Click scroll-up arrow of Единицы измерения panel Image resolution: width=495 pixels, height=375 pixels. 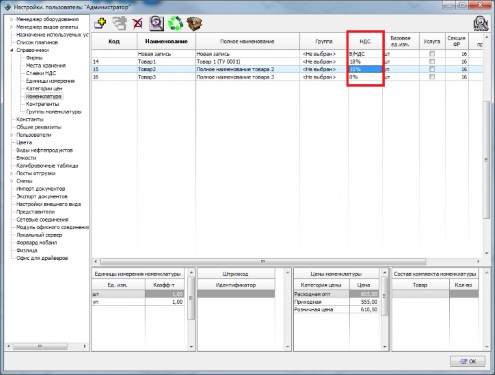pyautogui.click(x=191, y=273)
